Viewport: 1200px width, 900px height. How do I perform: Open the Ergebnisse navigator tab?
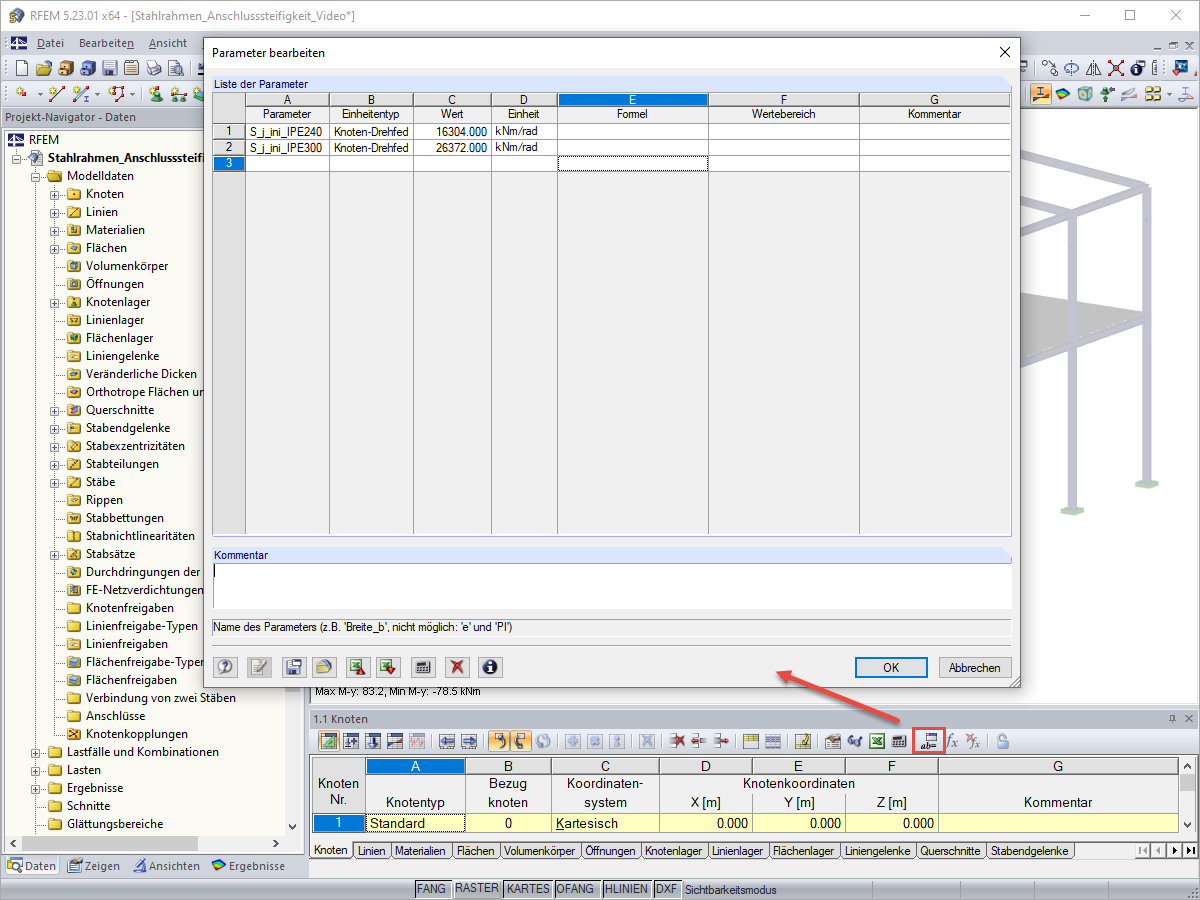tap(248, 866)
